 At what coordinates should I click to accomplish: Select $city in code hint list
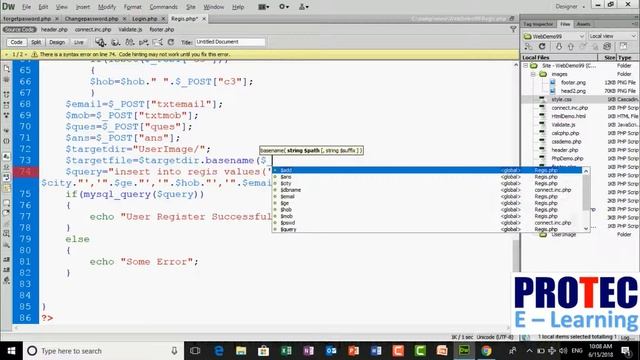click(427, 183)
